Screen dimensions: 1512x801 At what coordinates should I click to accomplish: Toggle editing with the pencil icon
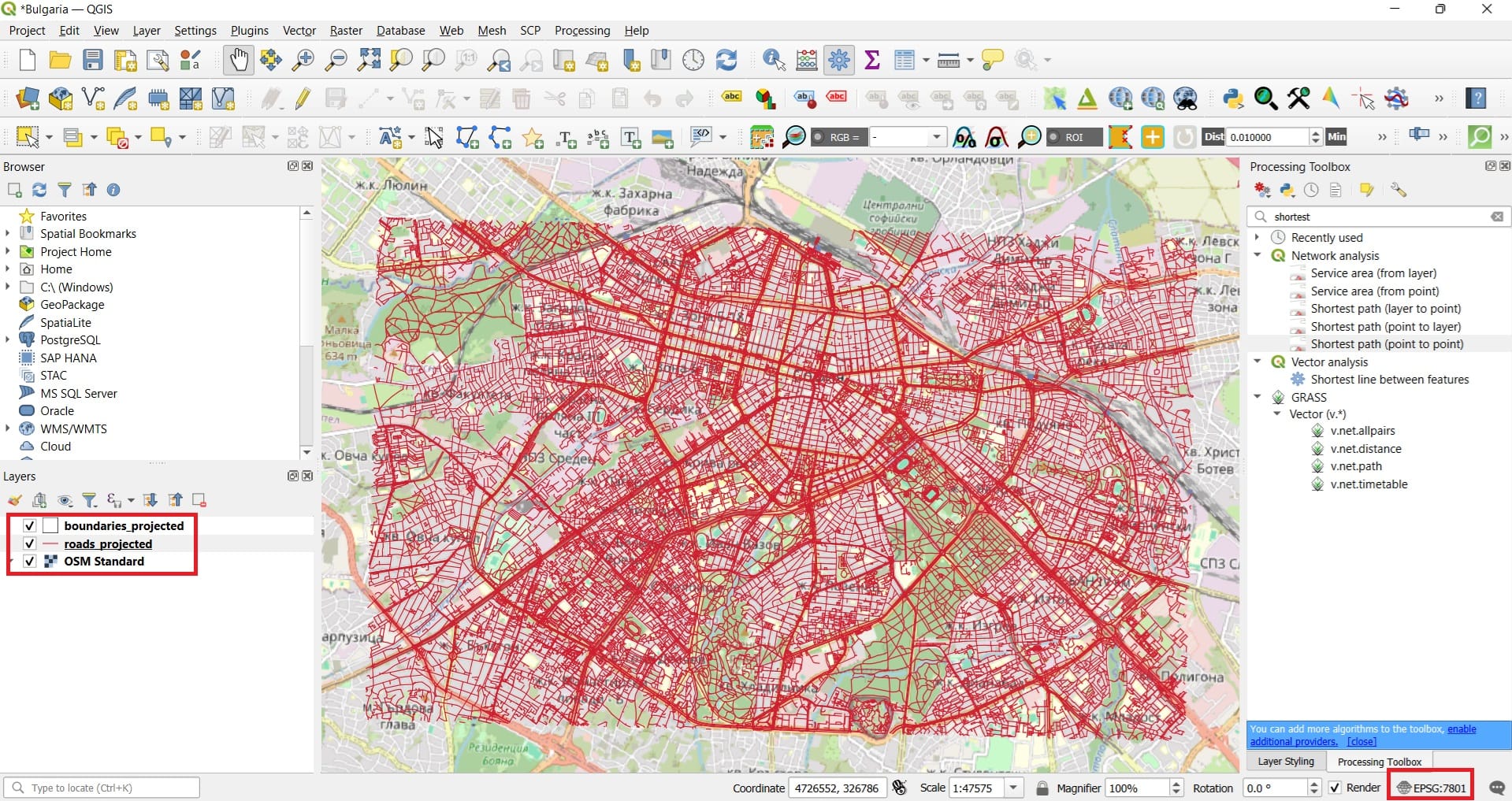pos(303,98)
